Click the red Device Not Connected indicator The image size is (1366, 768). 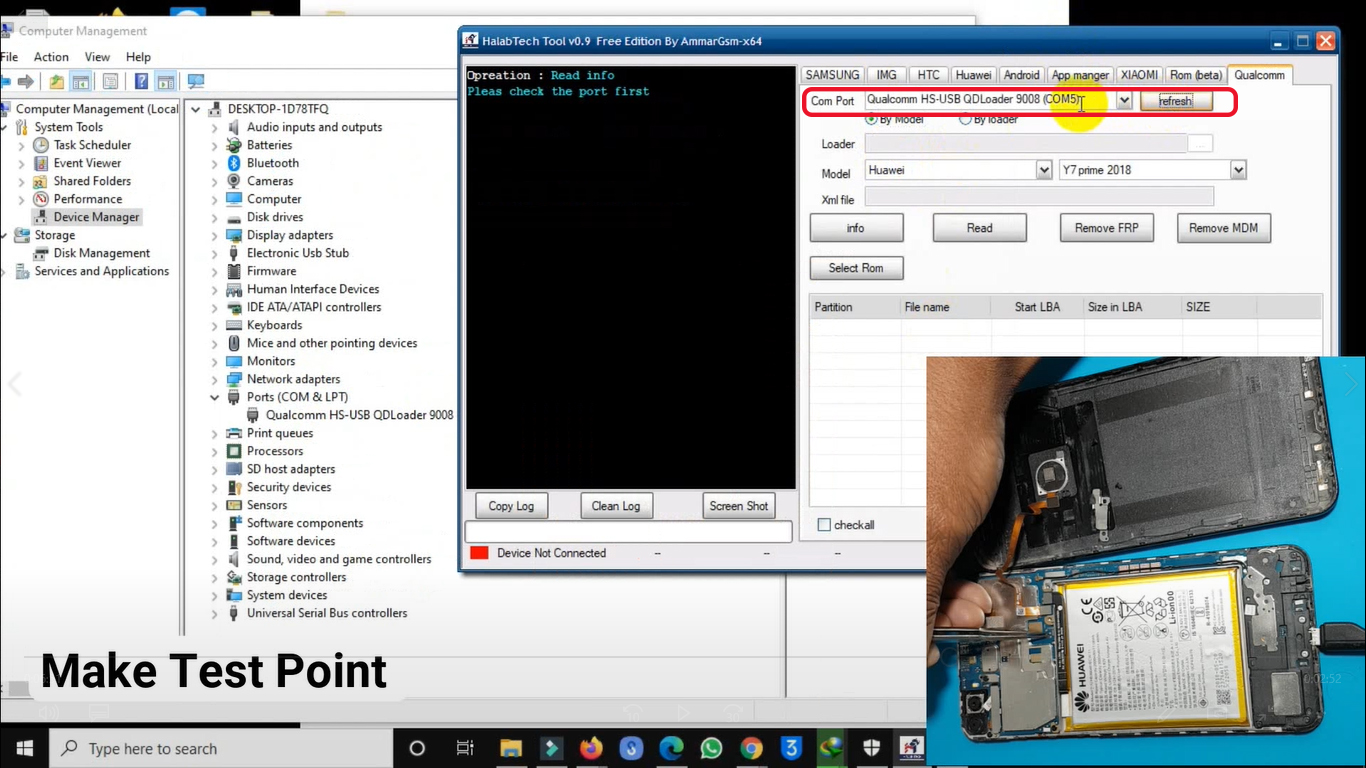479,553
